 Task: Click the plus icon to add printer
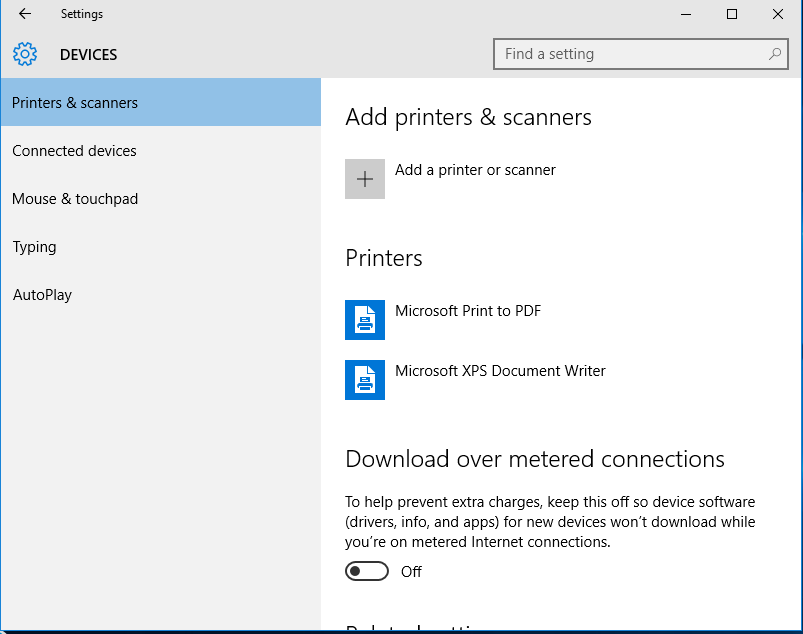(365, 179)
